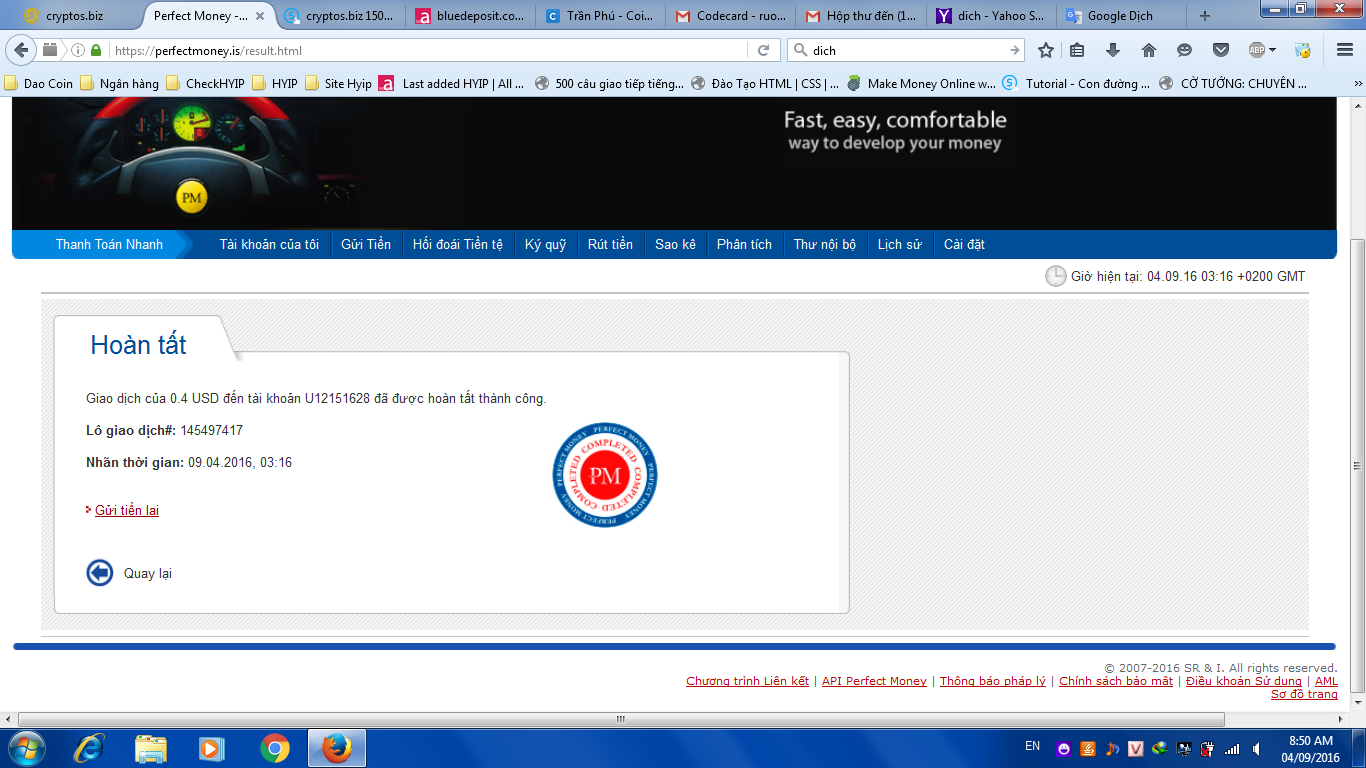1366x768 pixels.
Task: Open the Site Hyip bookmarks folder
Action: [339, 84]
